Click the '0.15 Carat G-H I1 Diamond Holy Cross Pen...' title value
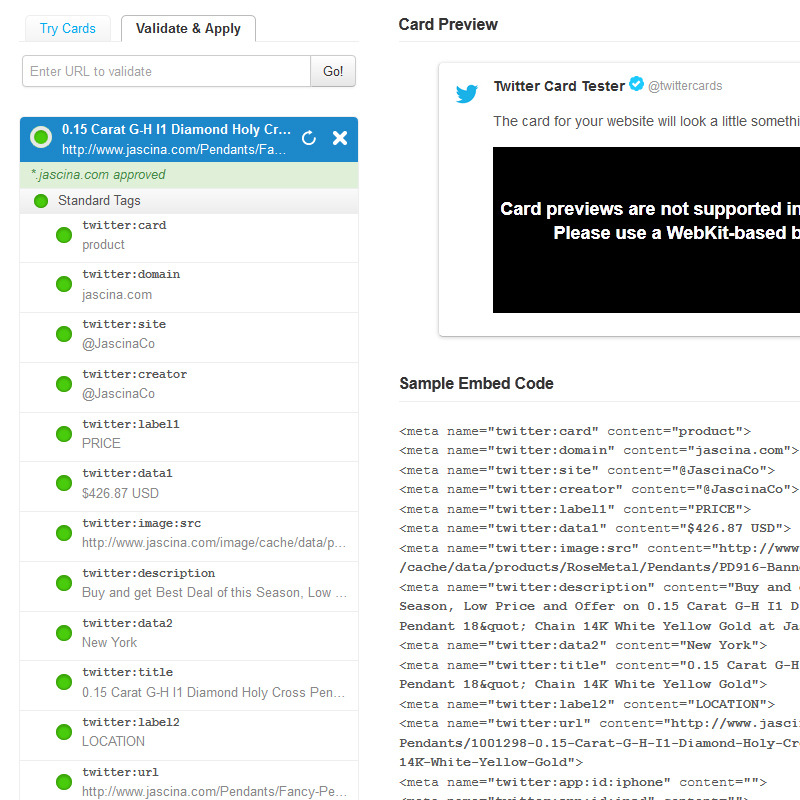The image size is (800, 800). click(x=213, y=693)
